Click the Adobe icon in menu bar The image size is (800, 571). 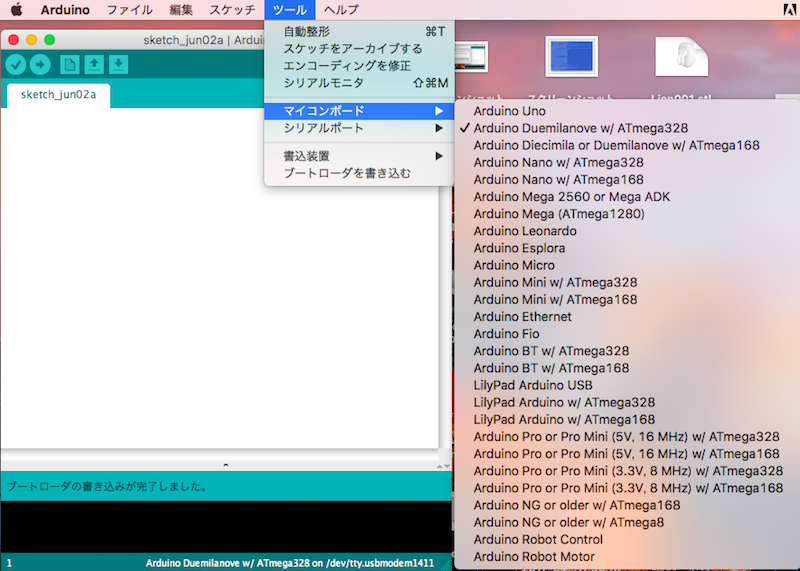click(789, 10)
